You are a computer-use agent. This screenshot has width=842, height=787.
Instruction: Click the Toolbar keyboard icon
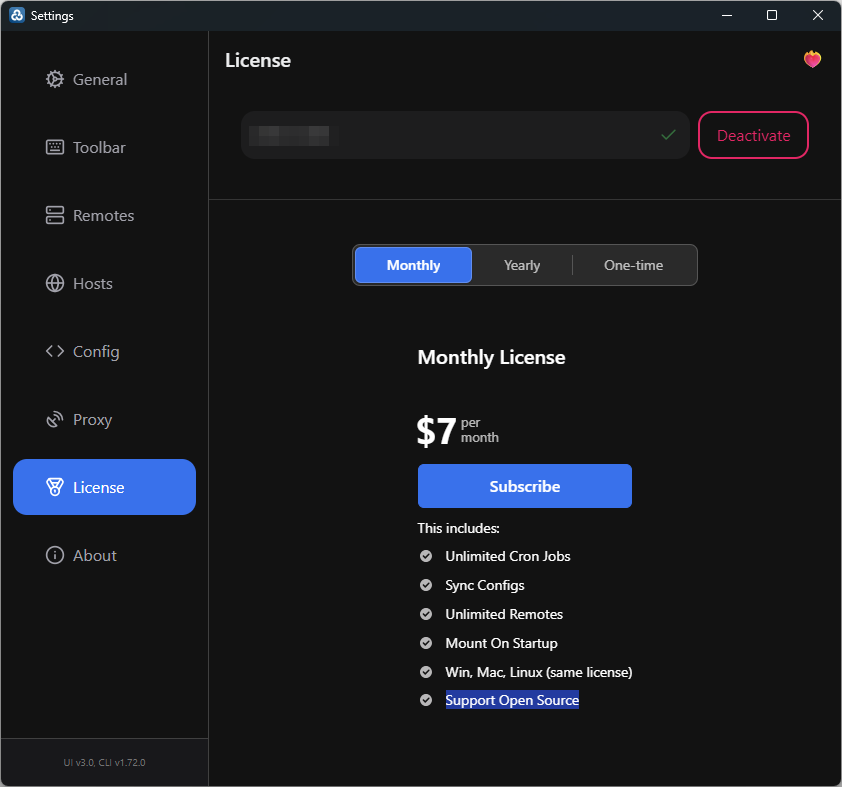point(55,147)
